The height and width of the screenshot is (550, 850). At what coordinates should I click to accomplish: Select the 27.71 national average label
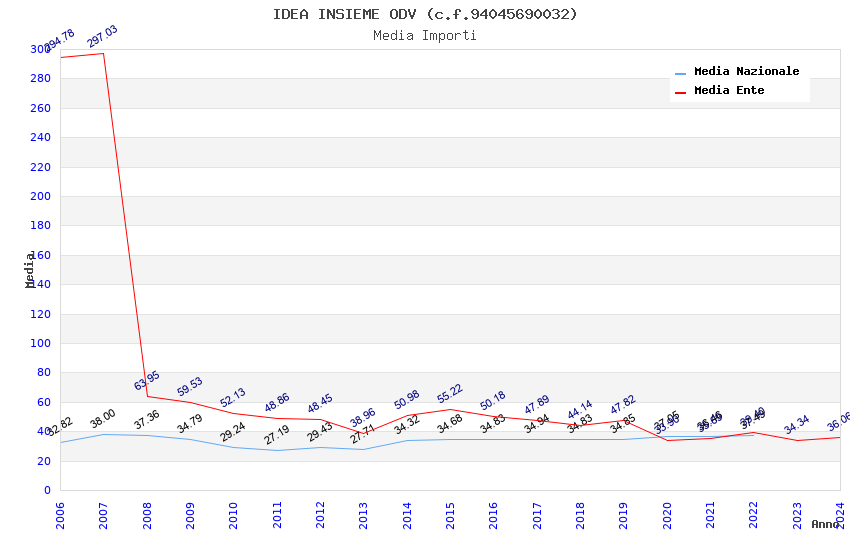(x=363, y=434)
